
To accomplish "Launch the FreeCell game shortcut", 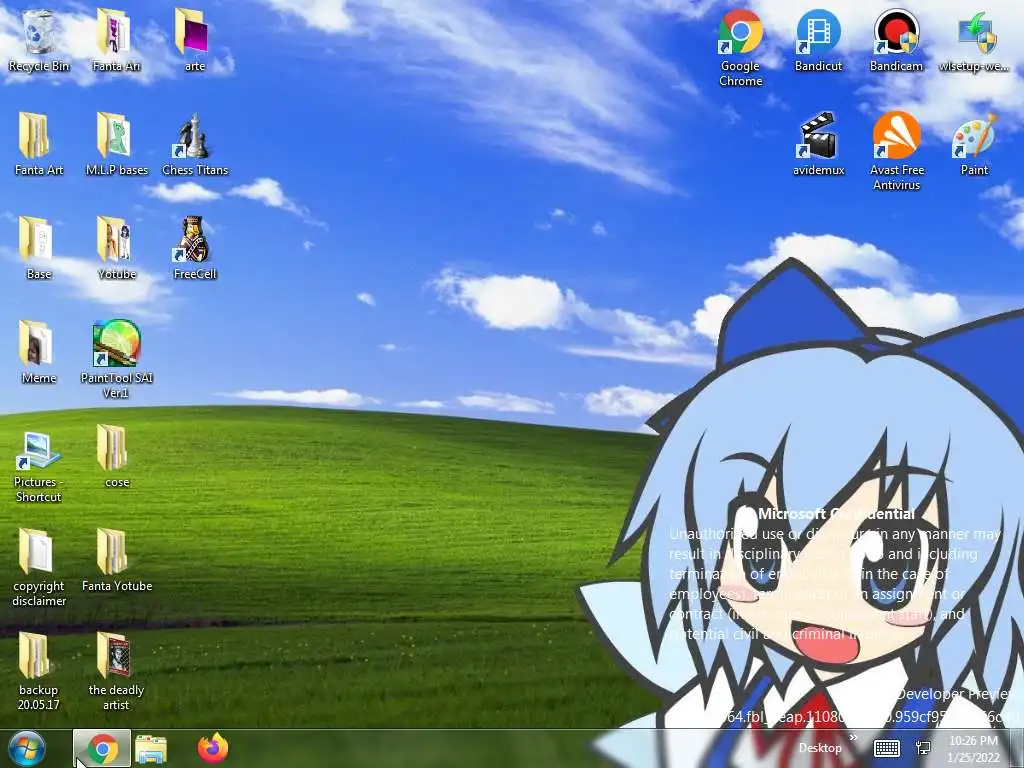I will coord(195,248).
